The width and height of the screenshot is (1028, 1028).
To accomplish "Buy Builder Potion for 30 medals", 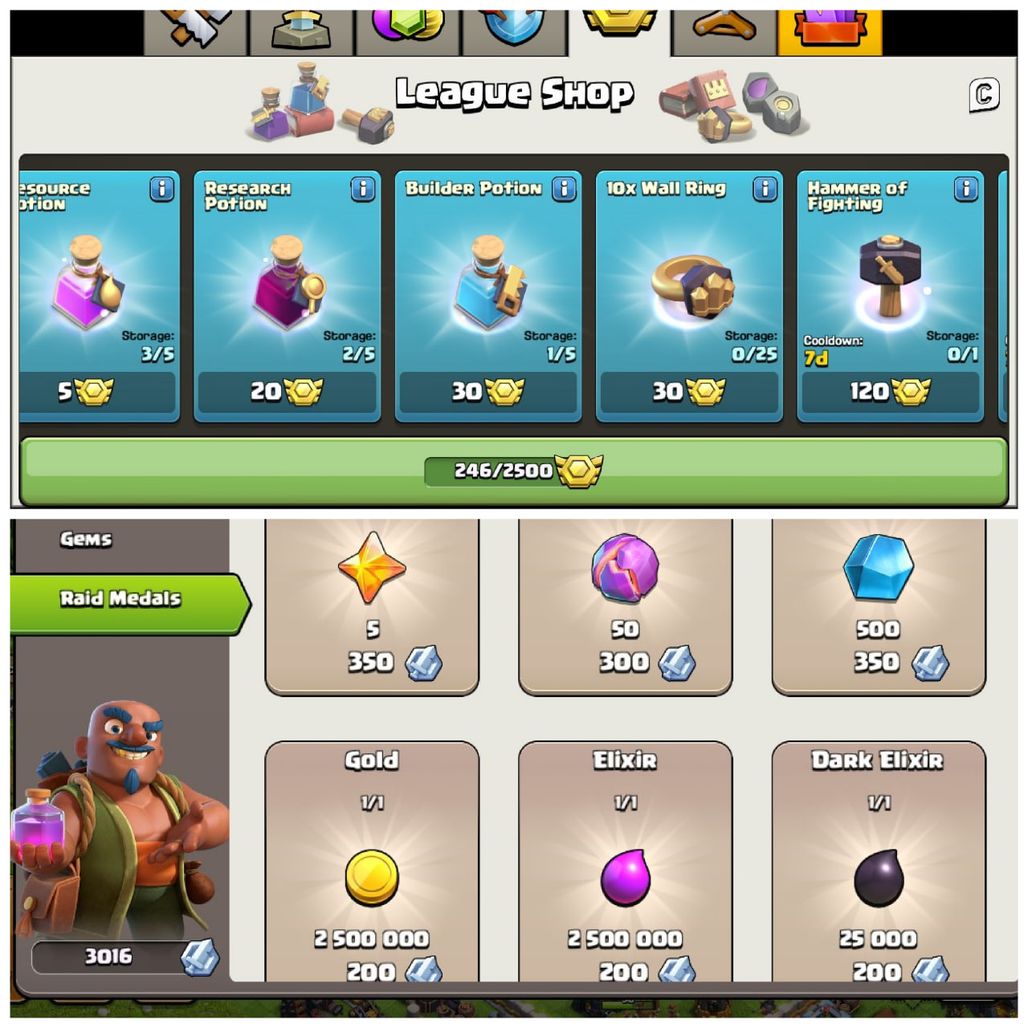I will [488, 392].
